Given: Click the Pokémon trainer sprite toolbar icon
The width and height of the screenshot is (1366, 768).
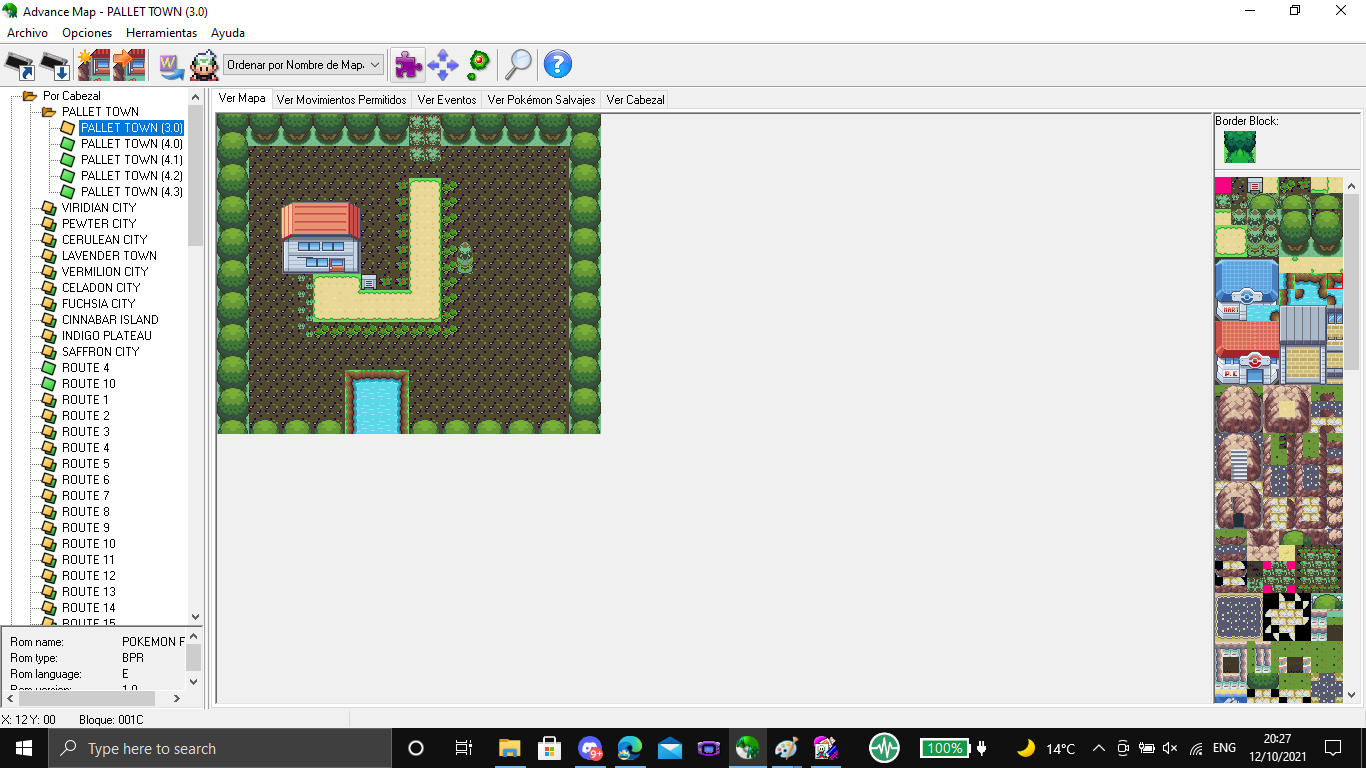Looking at the screenshot, I should (x=204, y=65).
